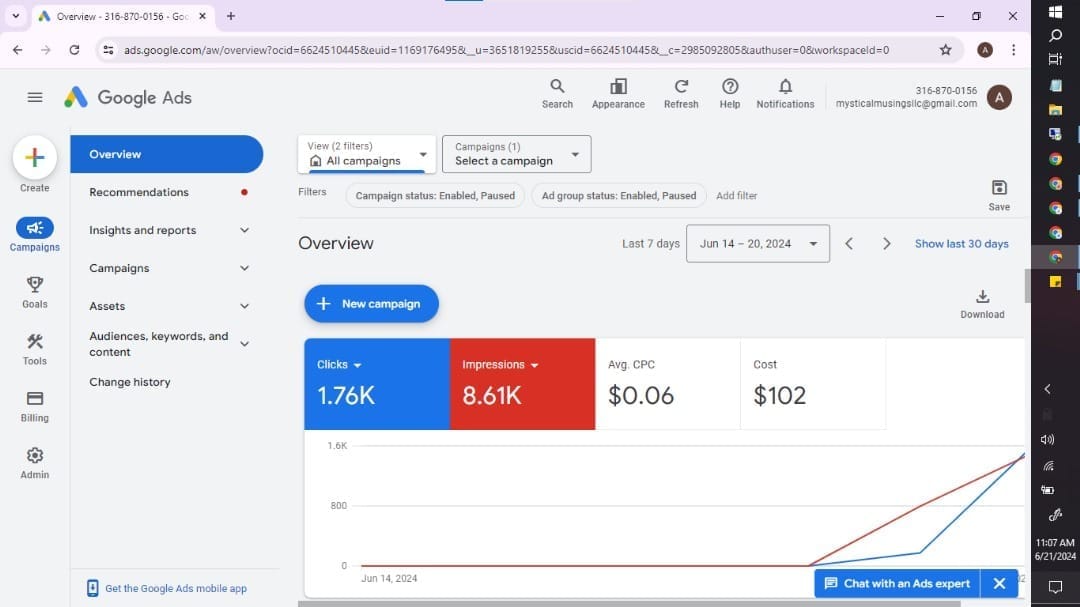Image resolution: width=1080 pixels, height=607 pixels.
Task: Download the overview report
Action: pos(982,304)
